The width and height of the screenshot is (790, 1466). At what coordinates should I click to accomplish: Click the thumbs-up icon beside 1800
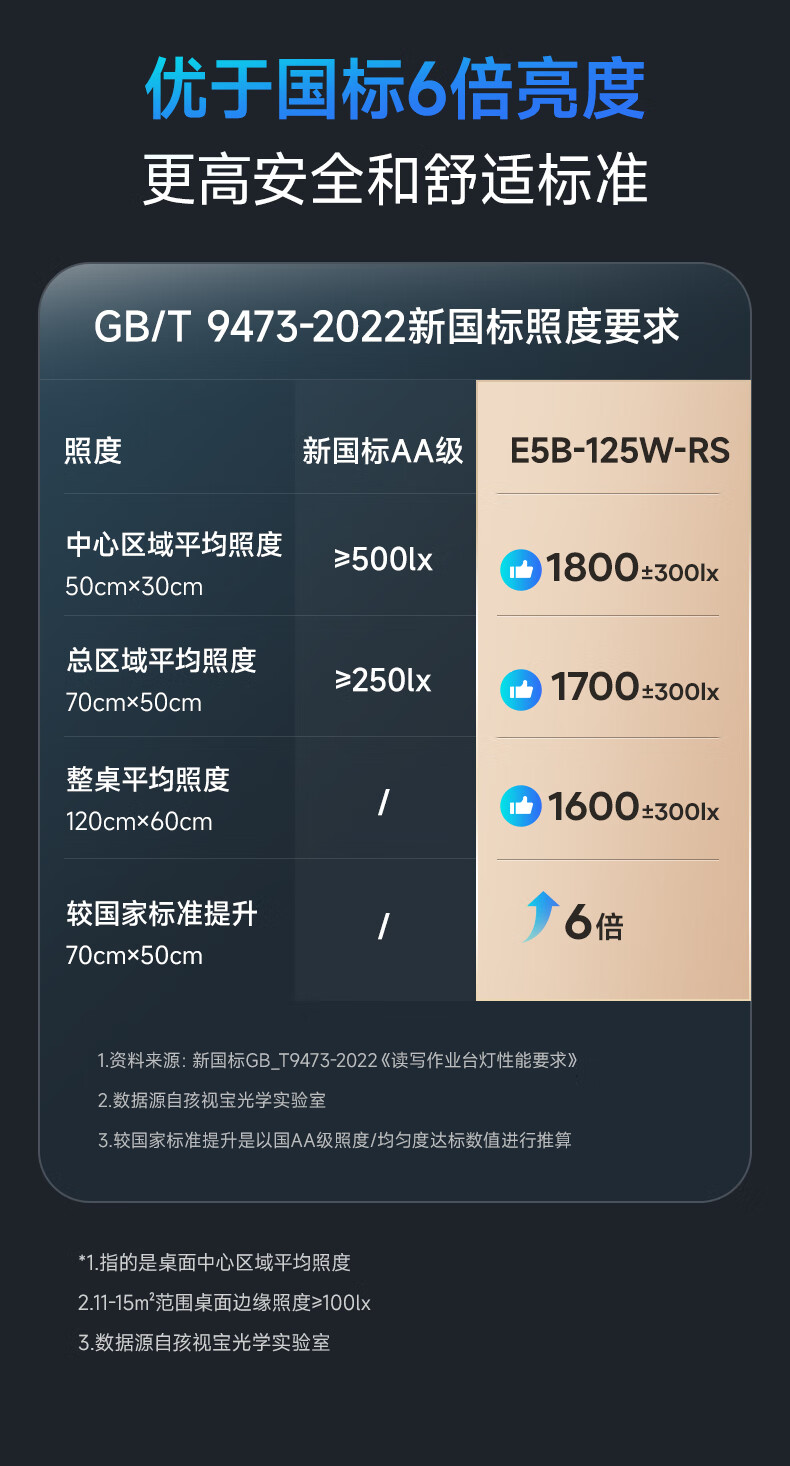point(520,570)
